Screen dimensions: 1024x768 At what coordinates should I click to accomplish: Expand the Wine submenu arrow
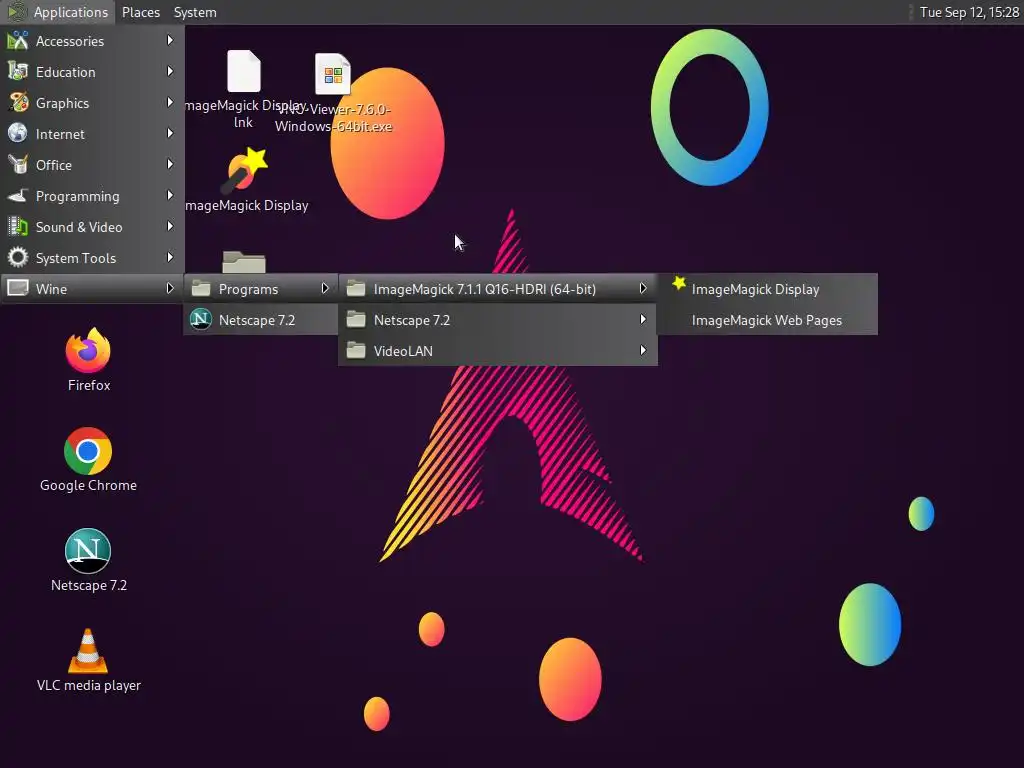[170, 288]
